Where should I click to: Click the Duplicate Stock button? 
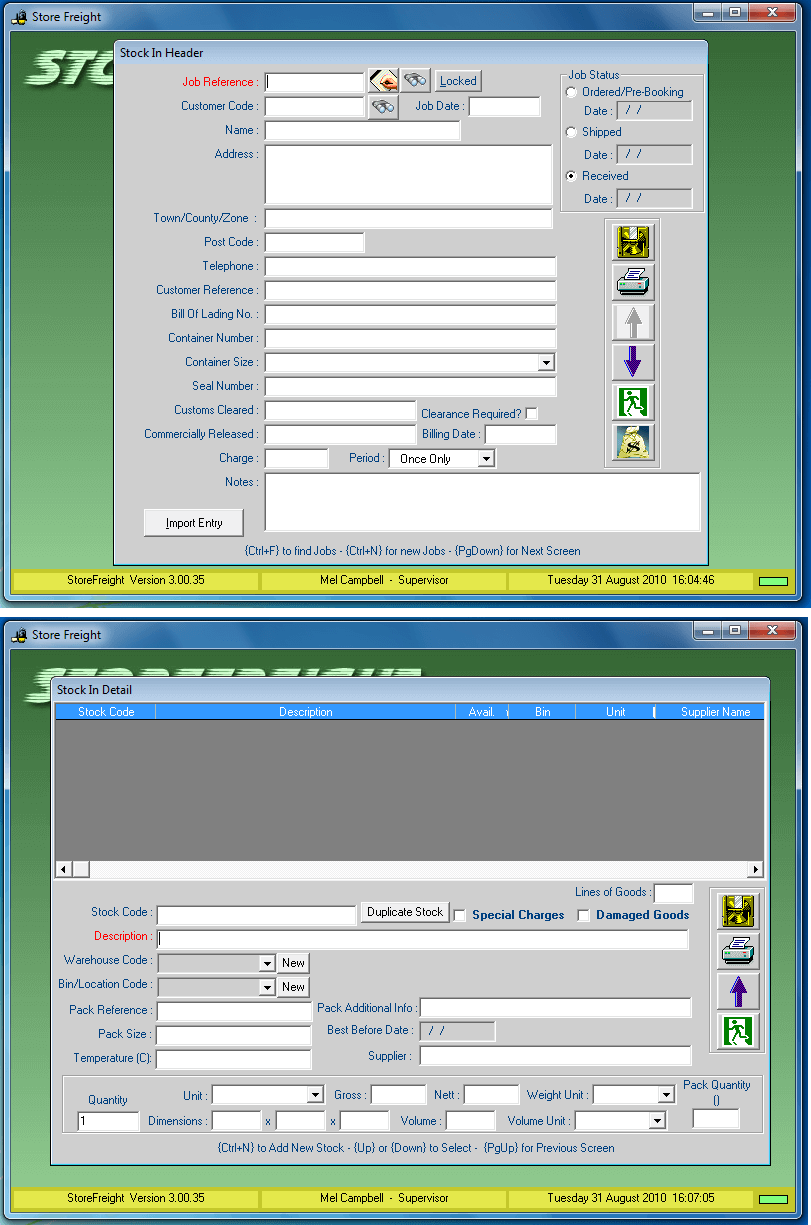click(405, 912)
